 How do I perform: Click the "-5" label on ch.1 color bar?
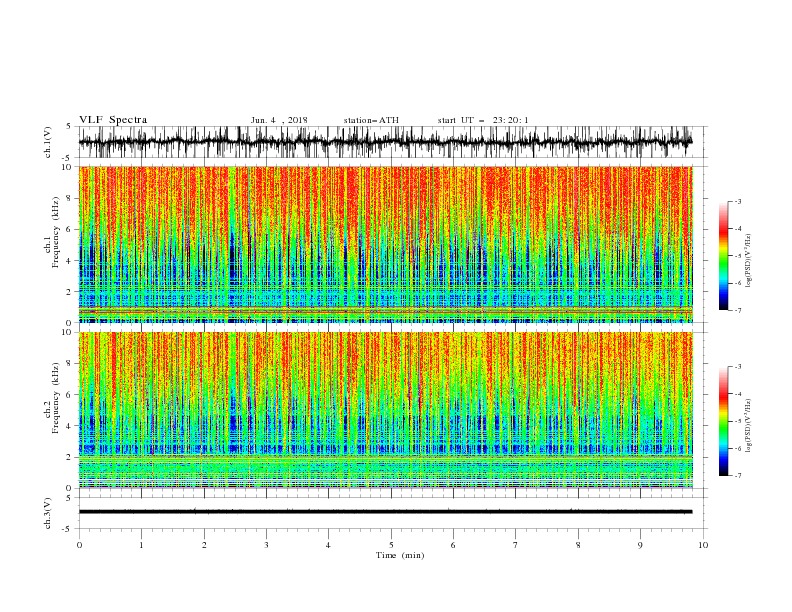tap(737, 256)
